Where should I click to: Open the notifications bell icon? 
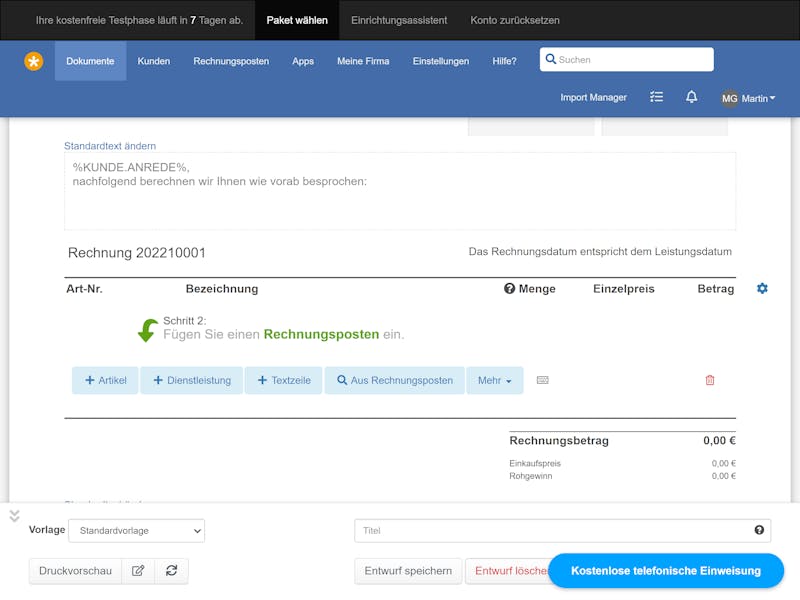691,97
